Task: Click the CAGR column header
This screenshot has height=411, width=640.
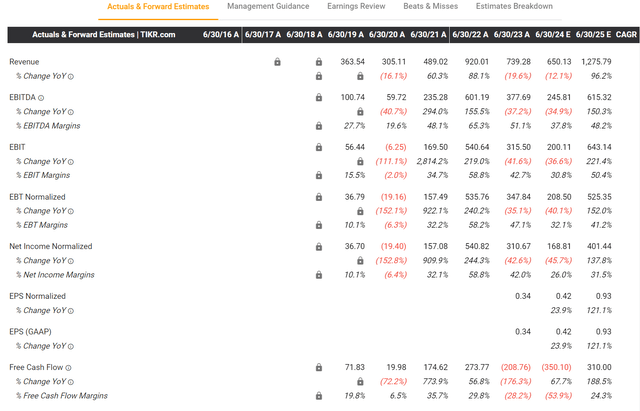Action: [x=626, y=35]
